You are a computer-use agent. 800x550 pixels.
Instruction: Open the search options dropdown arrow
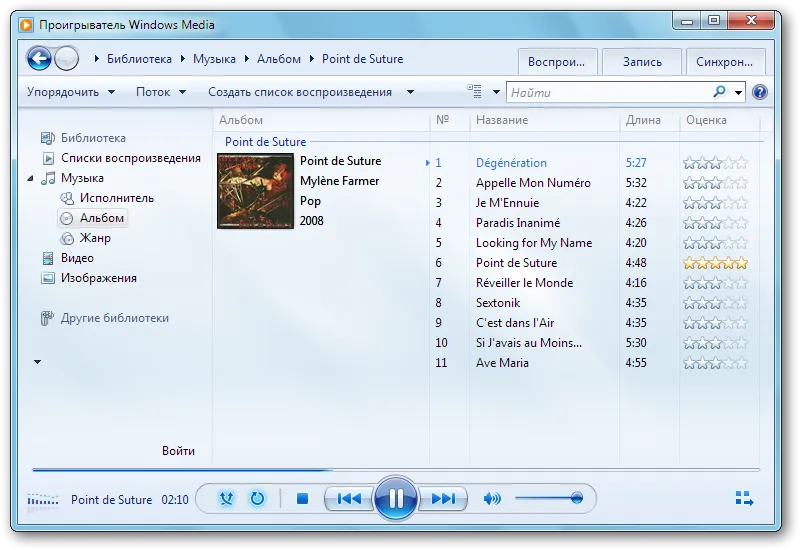coord(738,92)
